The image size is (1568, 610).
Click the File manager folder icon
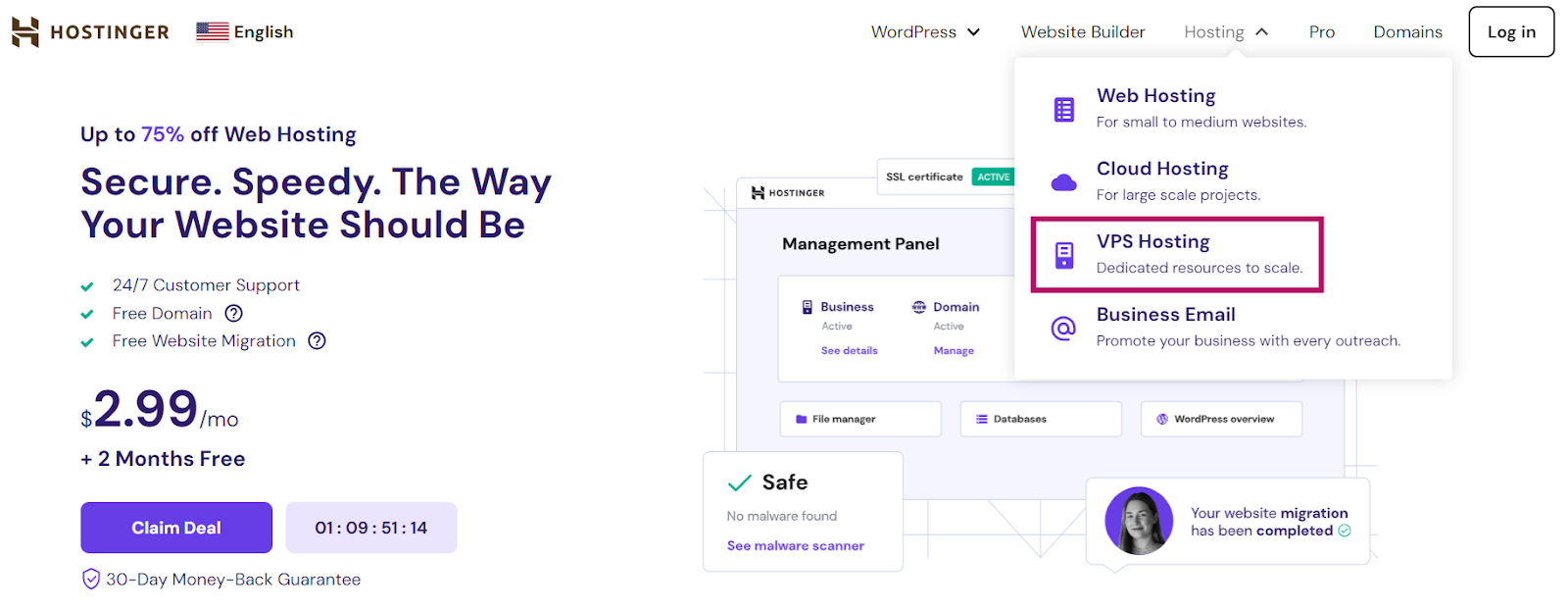802,419
